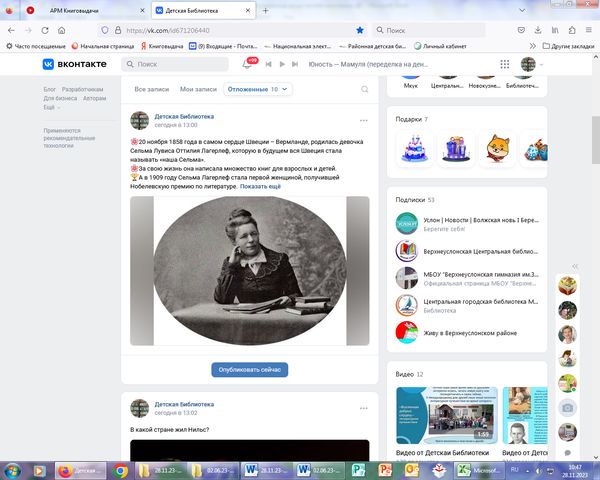Screen dimensions: 600x480
Task: Open the profile avatar menu in header
Action: [x=532, y=63]
